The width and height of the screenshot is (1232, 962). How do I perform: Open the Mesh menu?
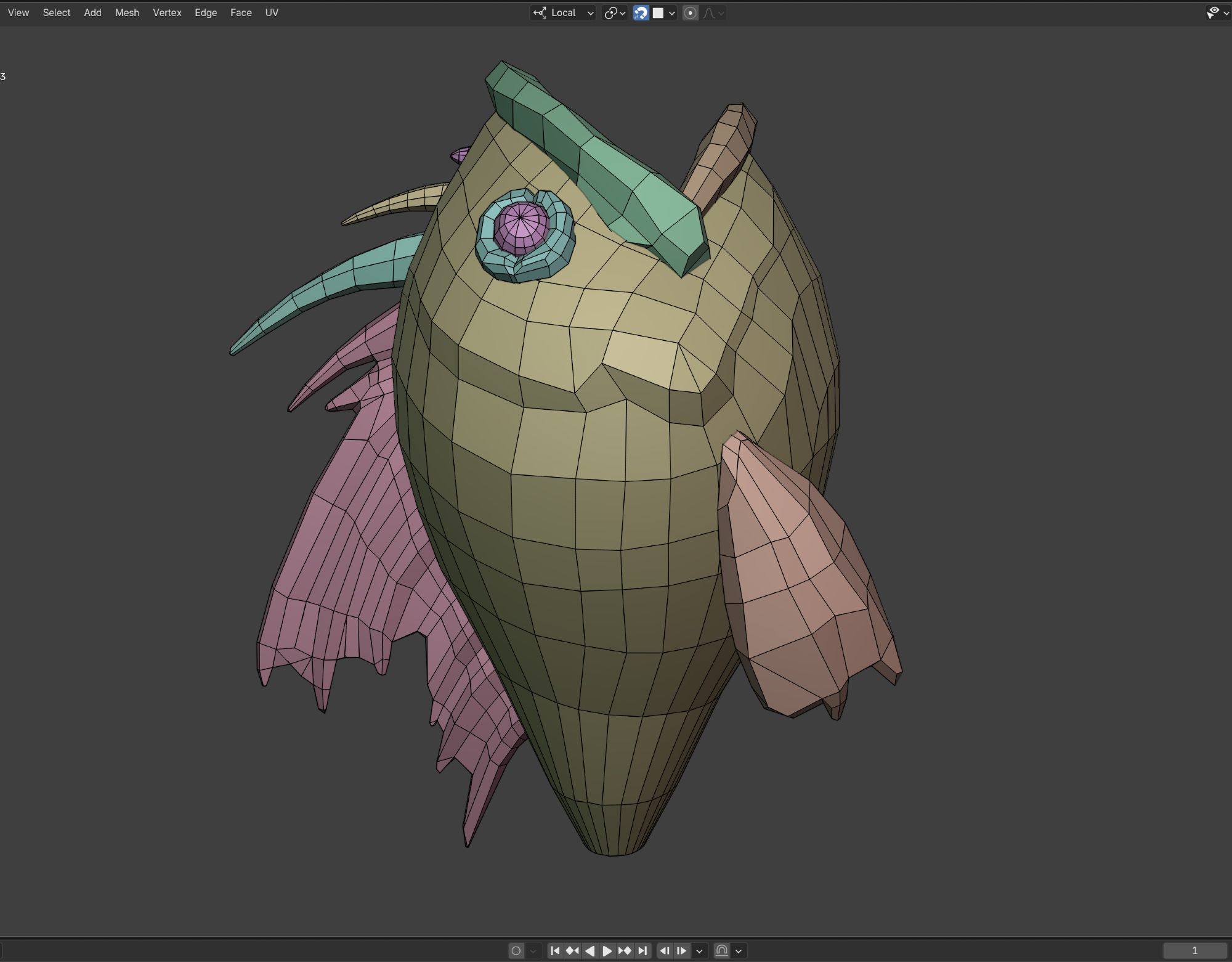[127, 12]
